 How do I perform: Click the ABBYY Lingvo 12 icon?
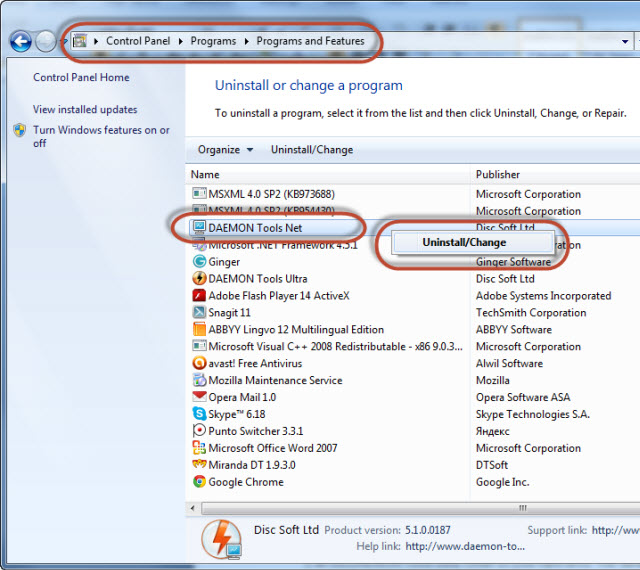point(199,329)
